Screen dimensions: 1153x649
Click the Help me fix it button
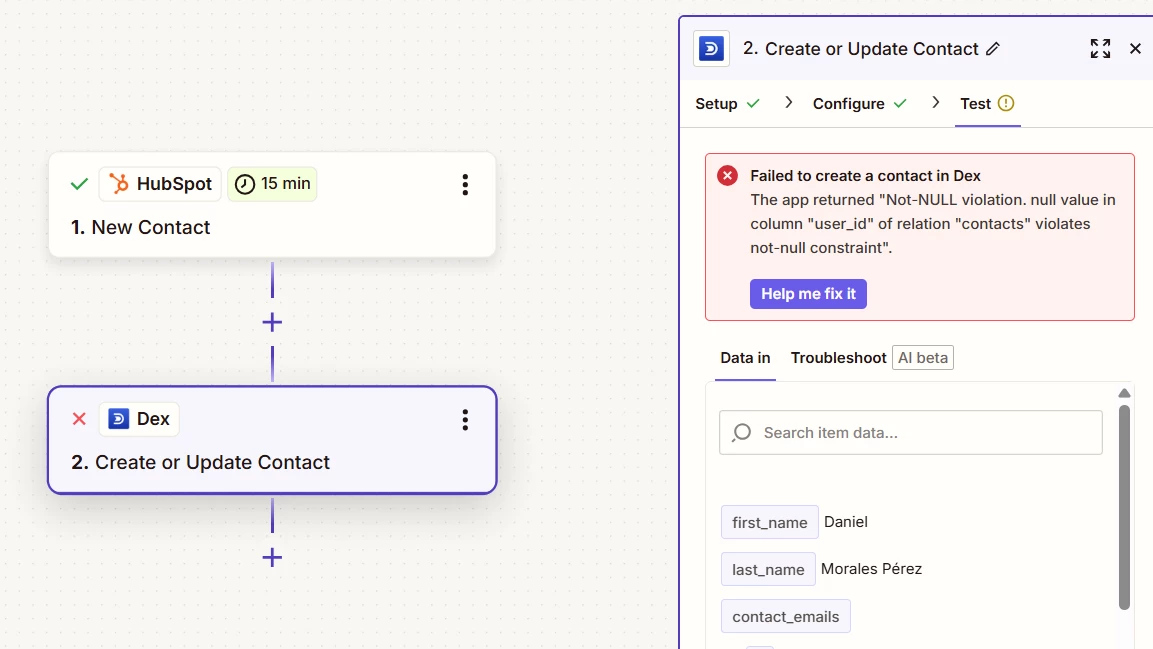click(x=808, y=294)
